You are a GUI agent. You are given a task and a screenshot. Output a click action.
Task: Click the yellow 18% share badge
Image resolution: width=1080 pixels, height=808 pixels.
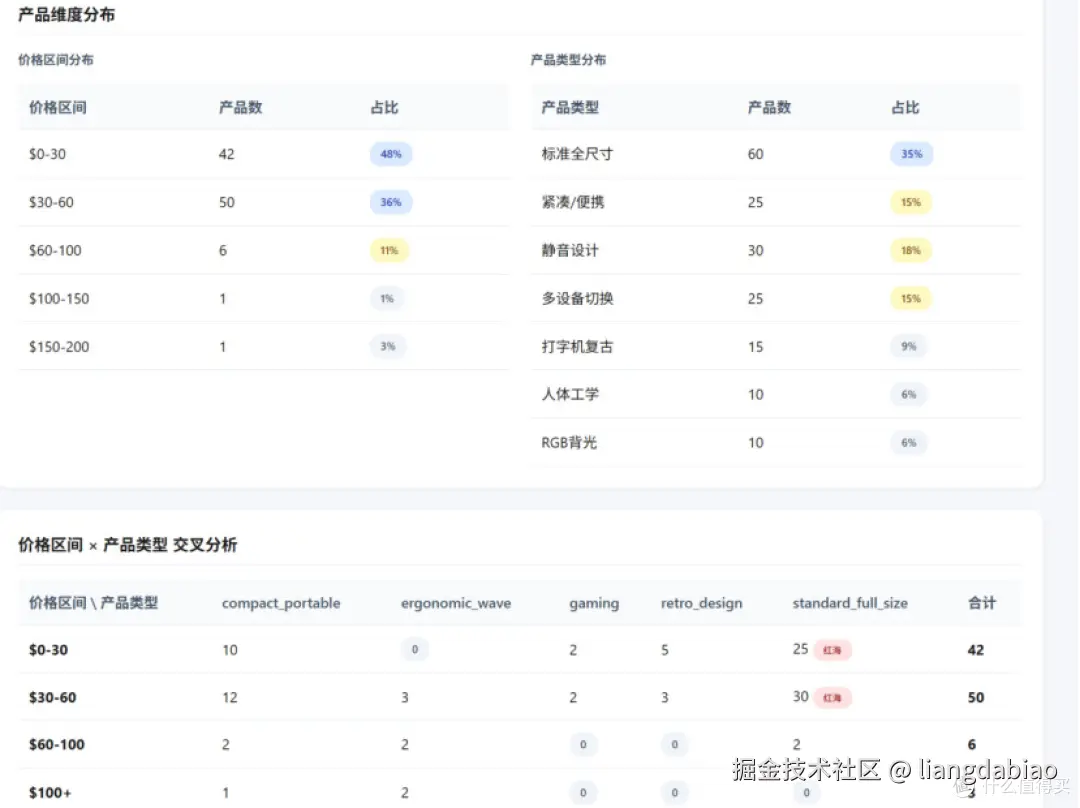911,250
